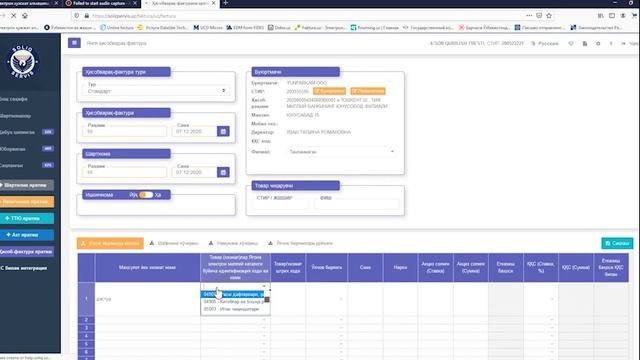Bookmark this page with the star icon

pos(549,16)
